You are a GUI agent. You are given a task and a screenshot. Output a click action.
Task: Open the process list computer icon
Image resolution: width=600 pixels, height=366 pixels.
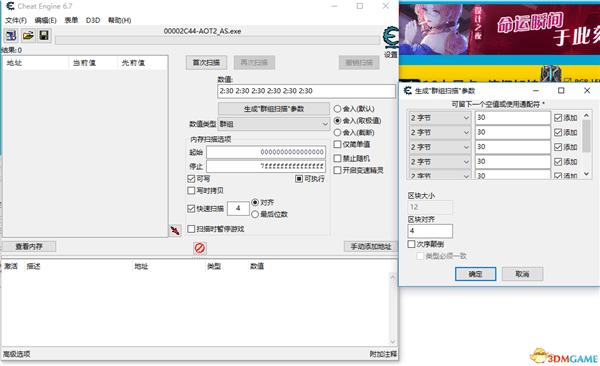[11, 36]
